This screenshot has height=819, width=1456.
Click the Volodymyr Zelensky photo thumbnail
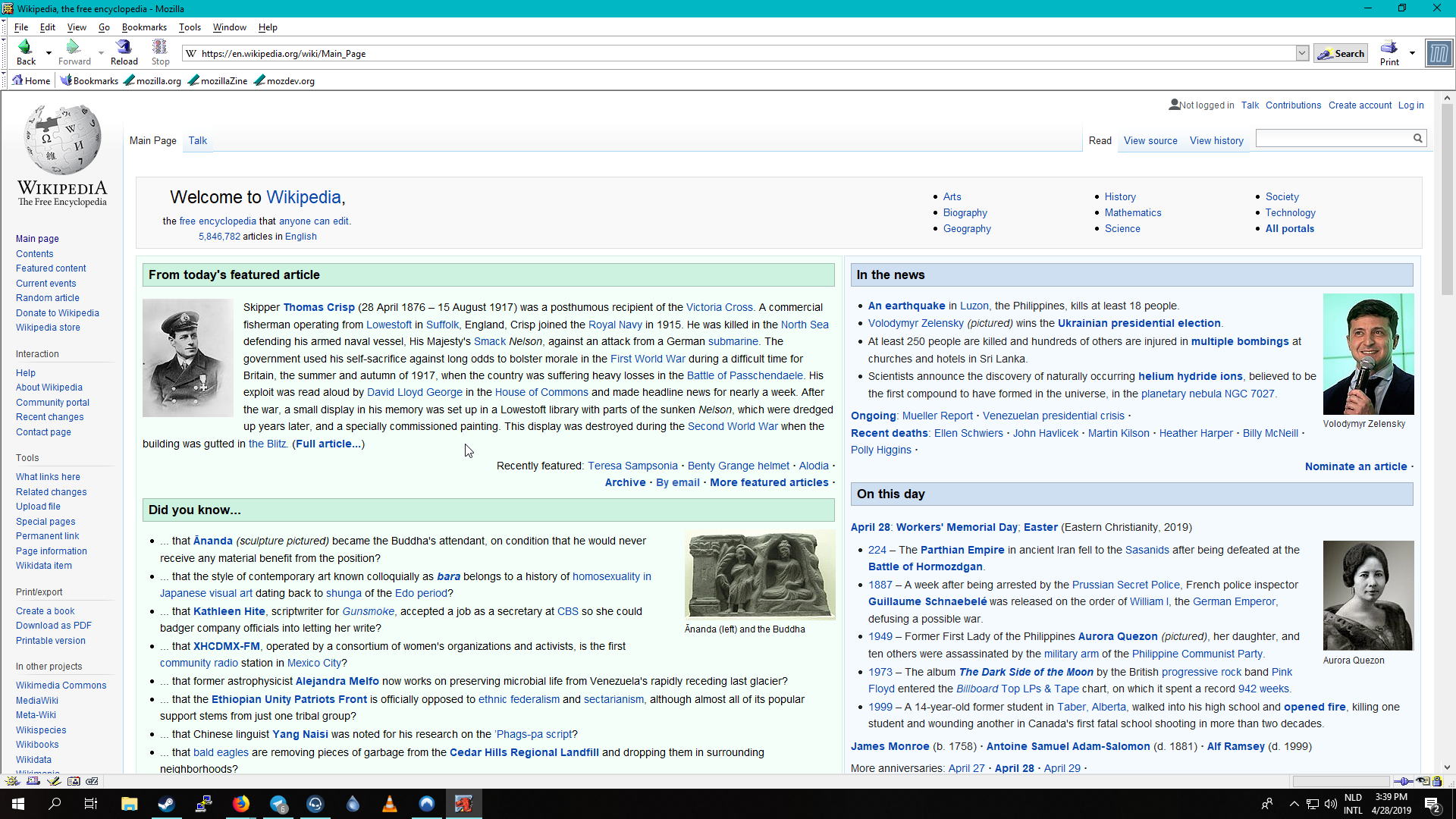point(1368,354)
